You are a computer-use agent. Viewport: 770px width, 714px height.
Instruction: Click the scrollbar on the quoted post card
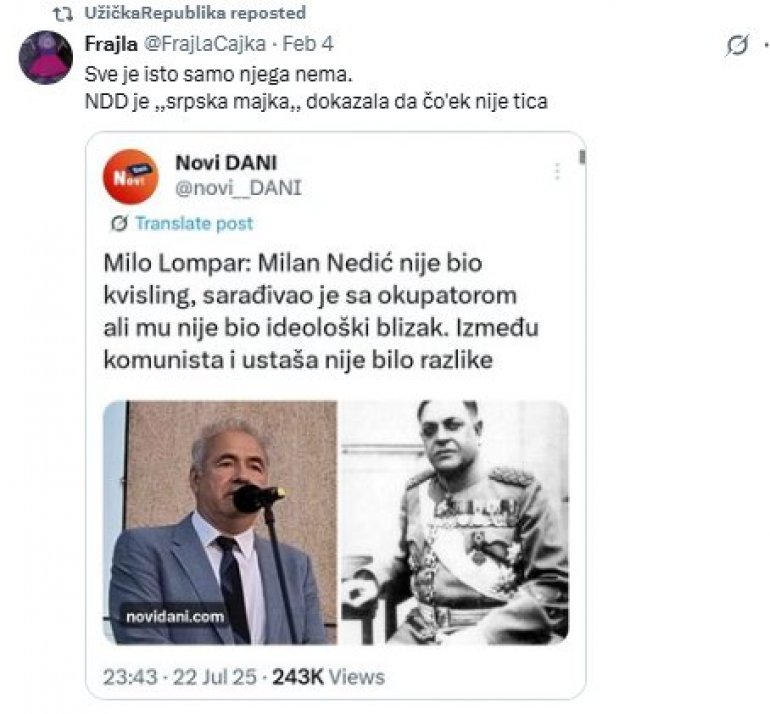pyautogui.click(x=581, y=158)
